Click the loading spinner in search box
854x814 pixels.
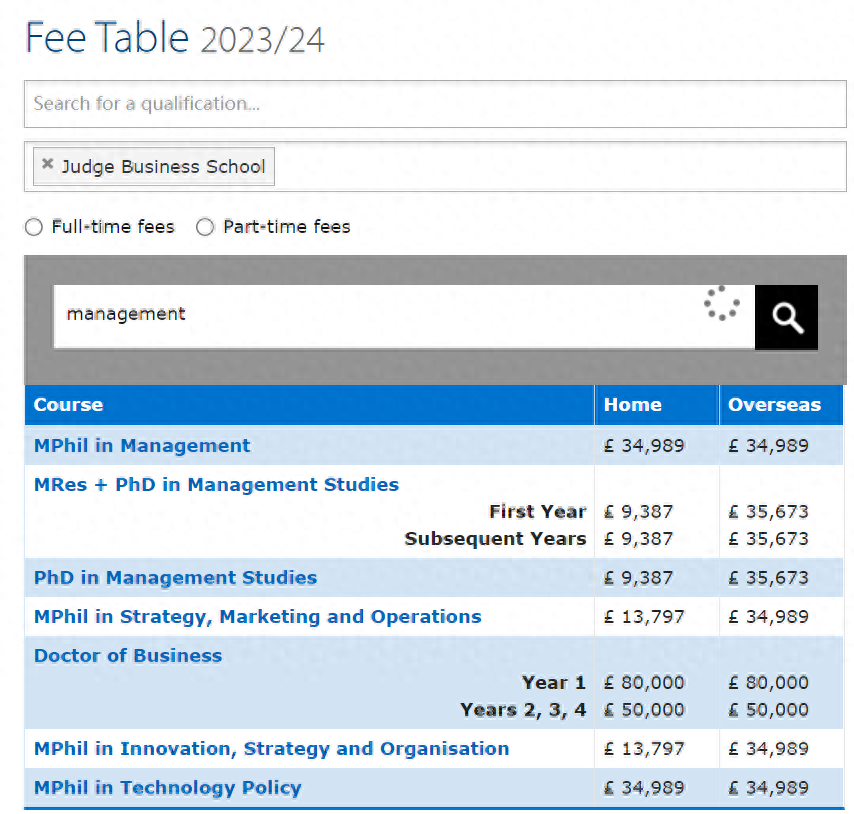click(721, 304)
